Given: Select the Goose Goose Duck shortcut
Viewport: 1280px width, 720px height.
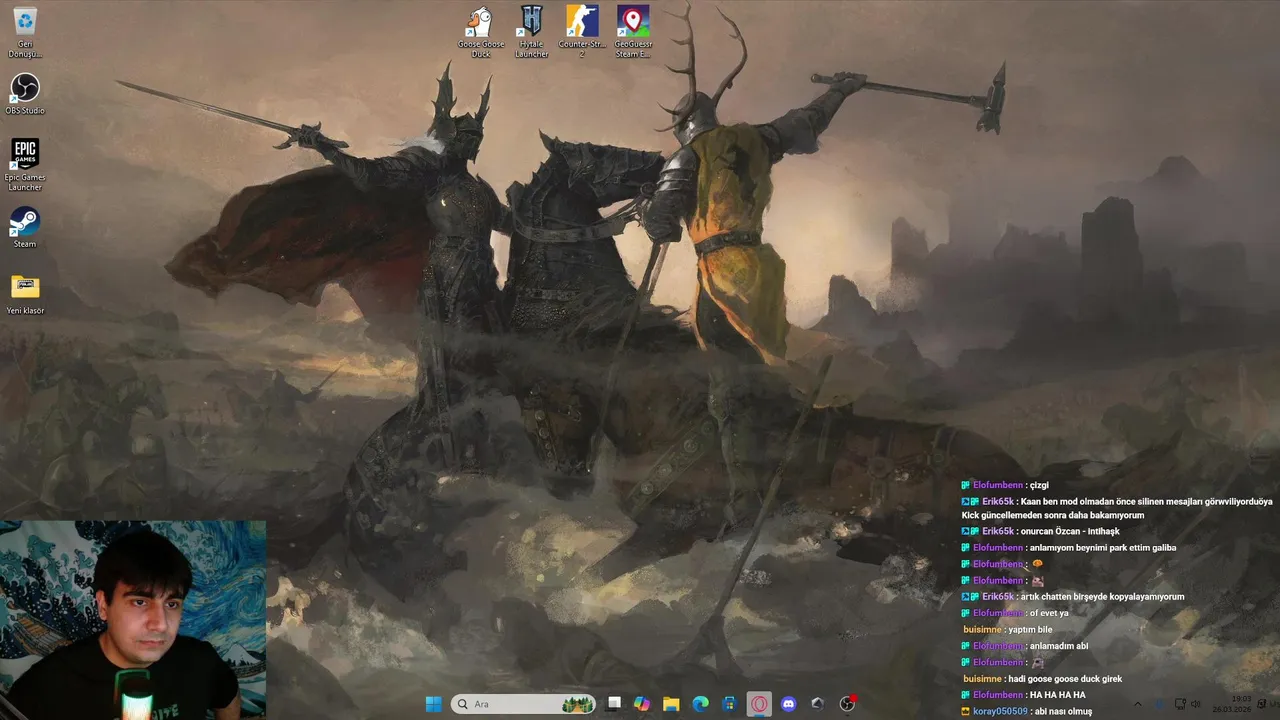Looking at the screenshot, I should click(481, 31).
